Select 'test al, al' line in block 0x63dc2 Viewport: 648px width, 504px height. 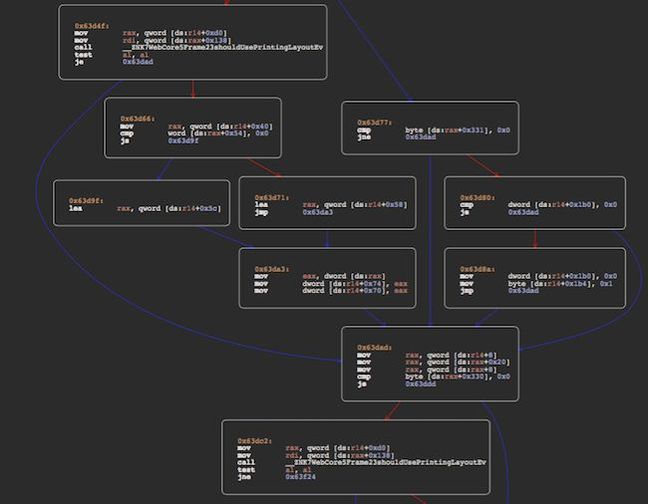click(274, 470)
